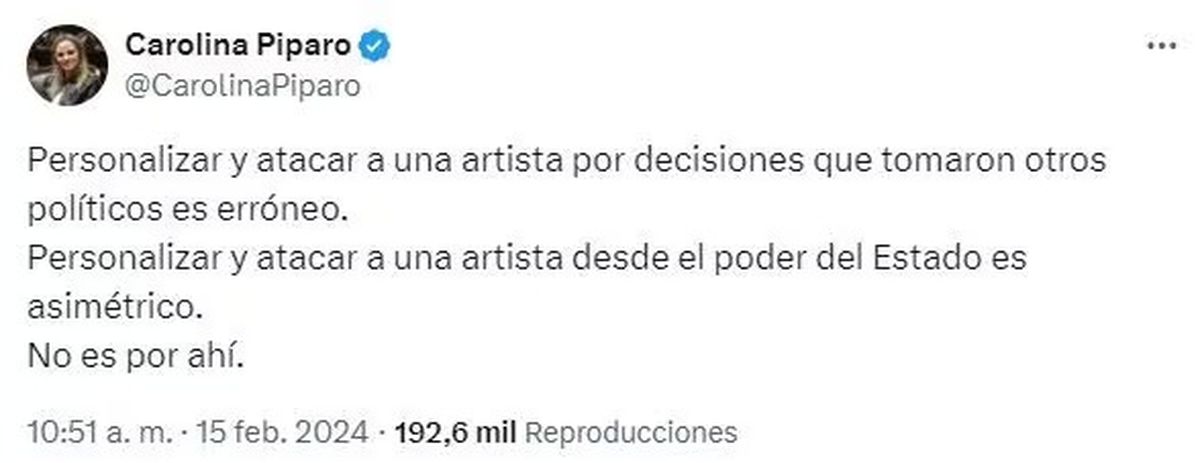Click the 192,6 mil view count
The height and width of the screenshot is (463, 1200).
point(455,432)
